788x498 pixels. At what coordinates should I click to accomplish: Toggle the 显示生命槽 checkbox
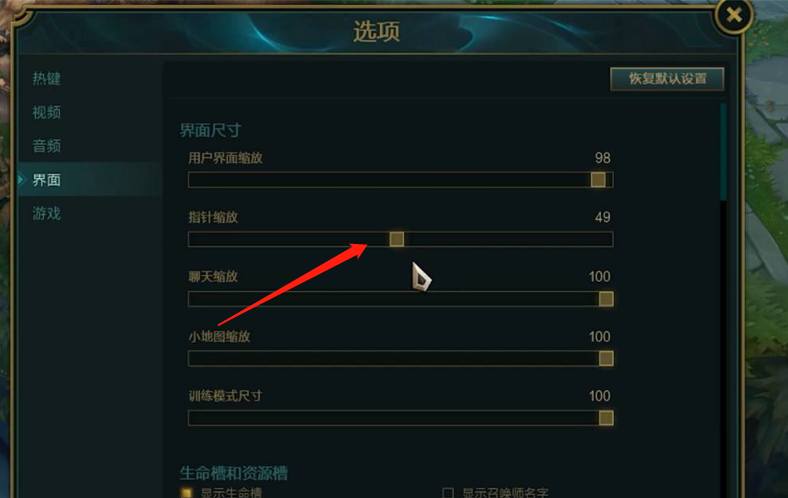coord(186,492)
